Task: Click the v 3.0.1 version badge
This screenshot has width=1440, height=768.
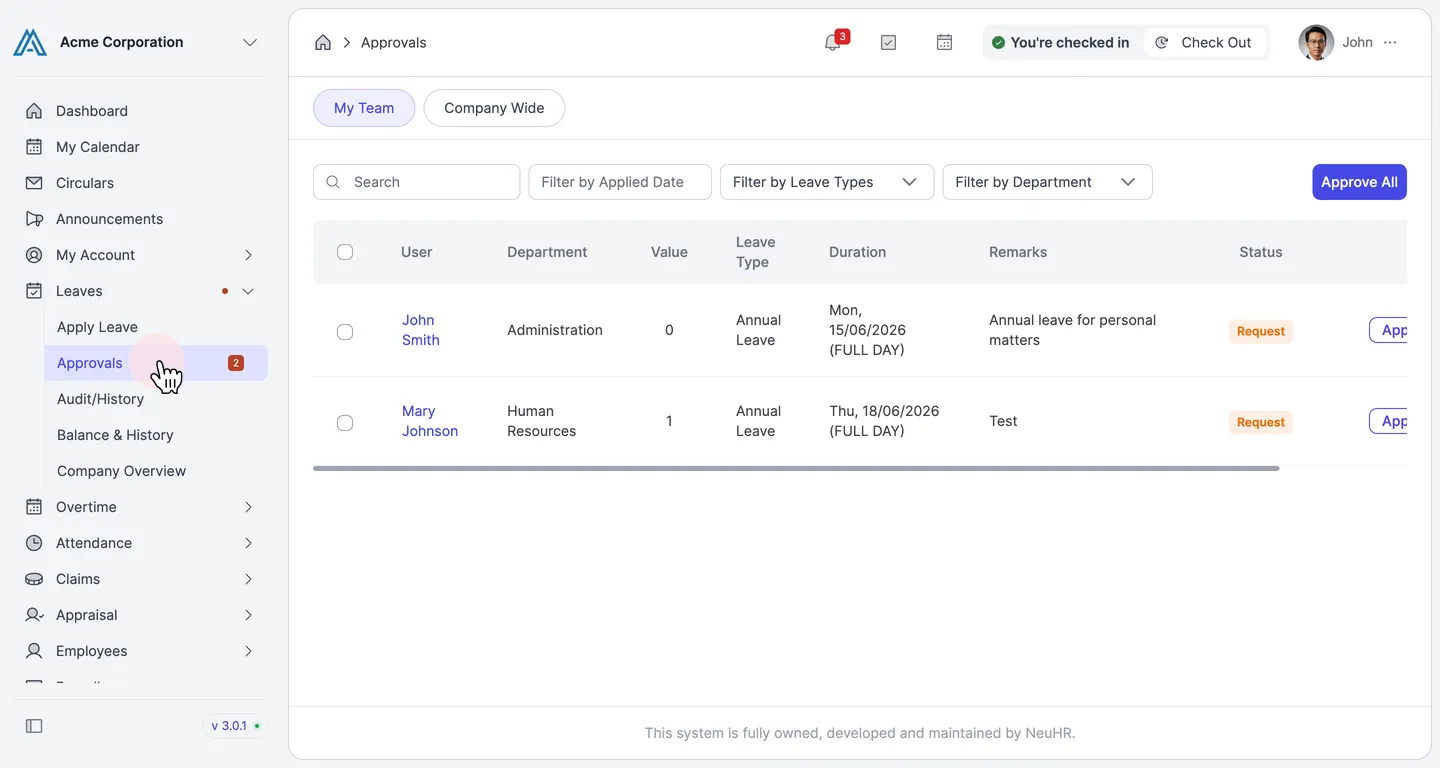Action: 236,726
